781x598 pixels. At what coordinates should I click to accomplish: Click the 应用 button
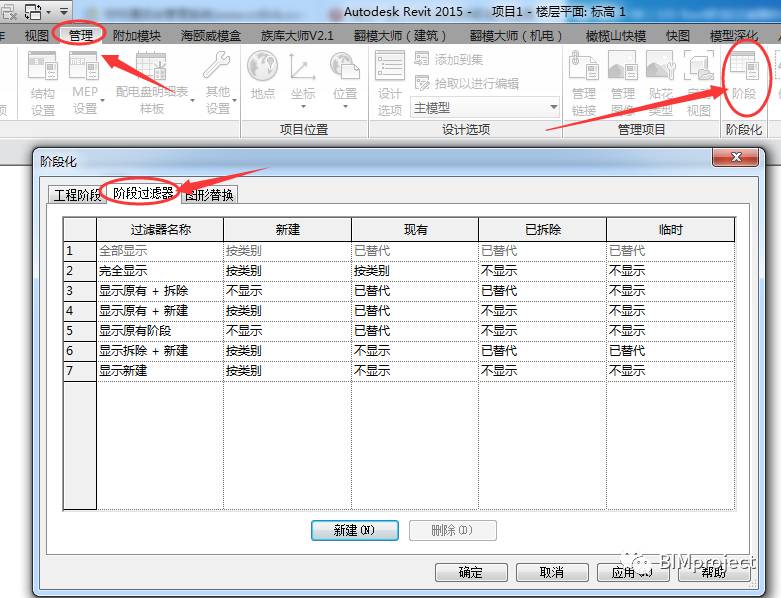pos(633,572)
